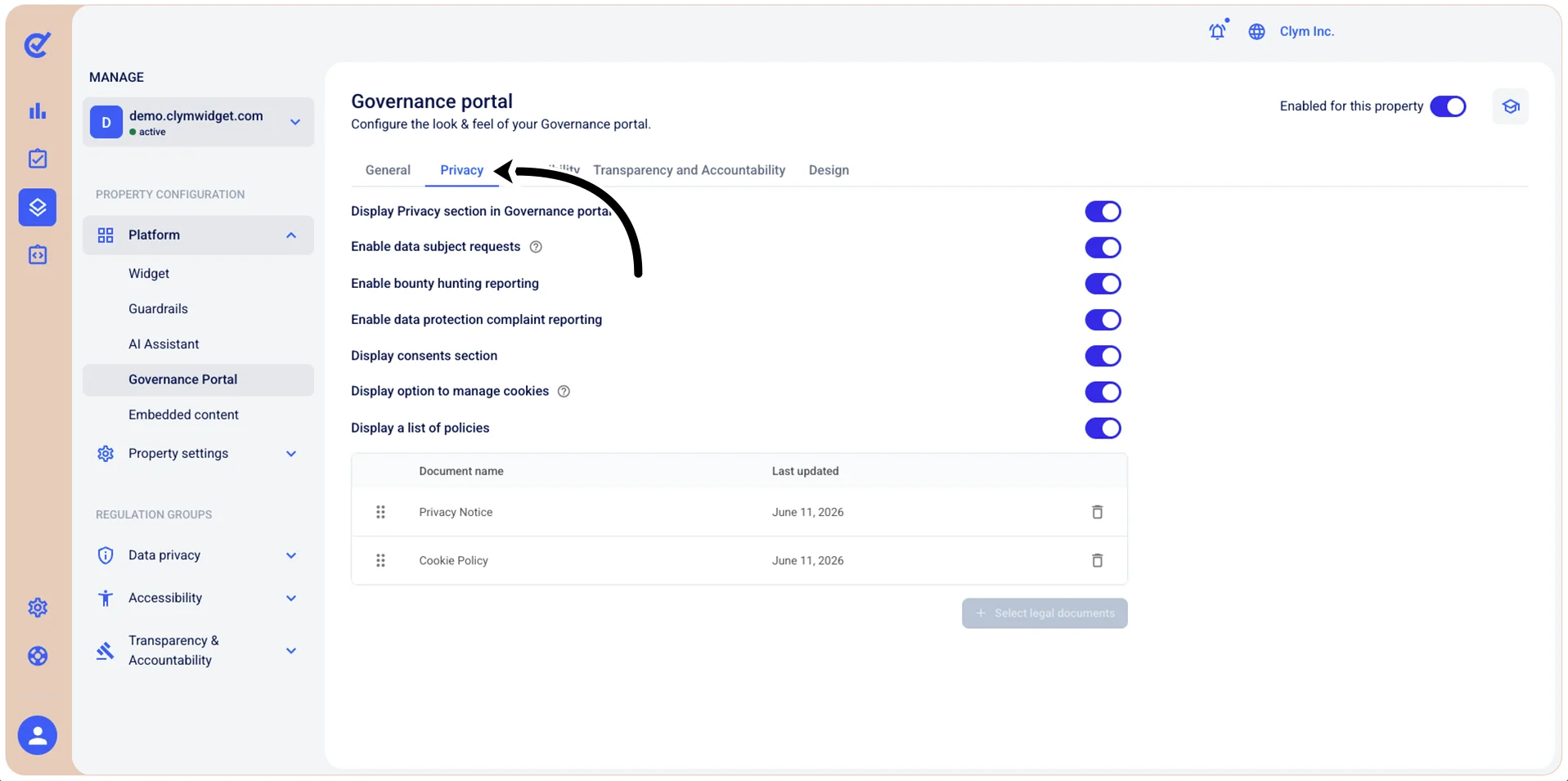Click the globe language icon
The image size is (1568, 781).
1257,31
